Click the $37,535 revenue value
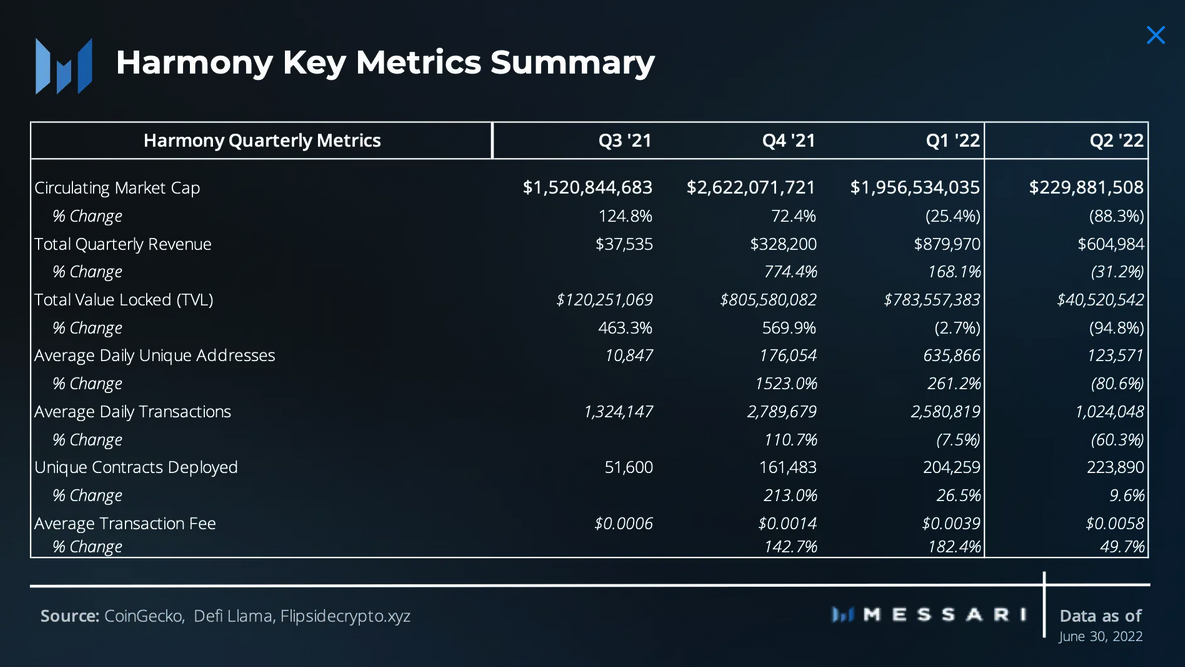1185x667 pixels. (x=623, y=244)
